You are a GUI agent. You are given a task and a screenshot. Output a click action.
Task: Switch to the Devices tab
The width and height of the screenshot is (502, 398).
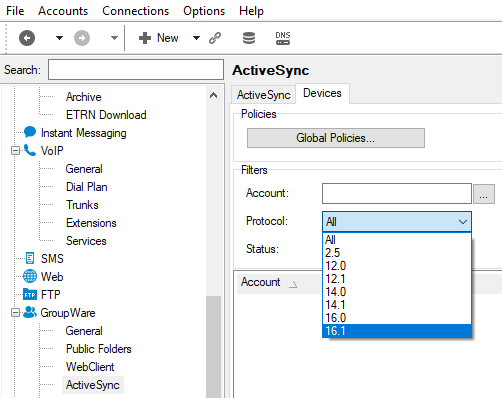tap(322, 93)
